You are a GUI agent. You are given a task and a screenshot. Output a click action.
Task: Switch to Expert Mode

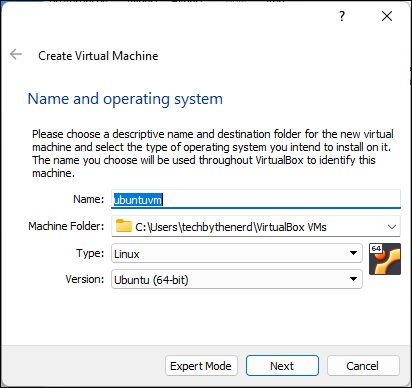coord(201,366)
